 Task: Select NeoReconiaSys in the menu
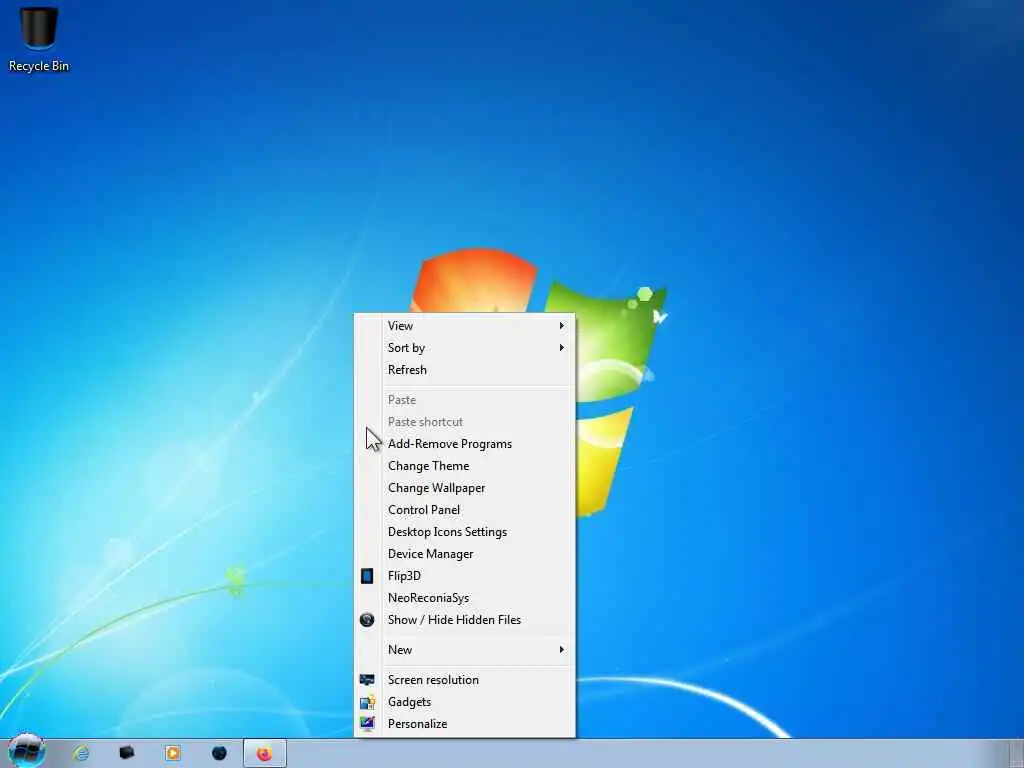pos(464,598)
